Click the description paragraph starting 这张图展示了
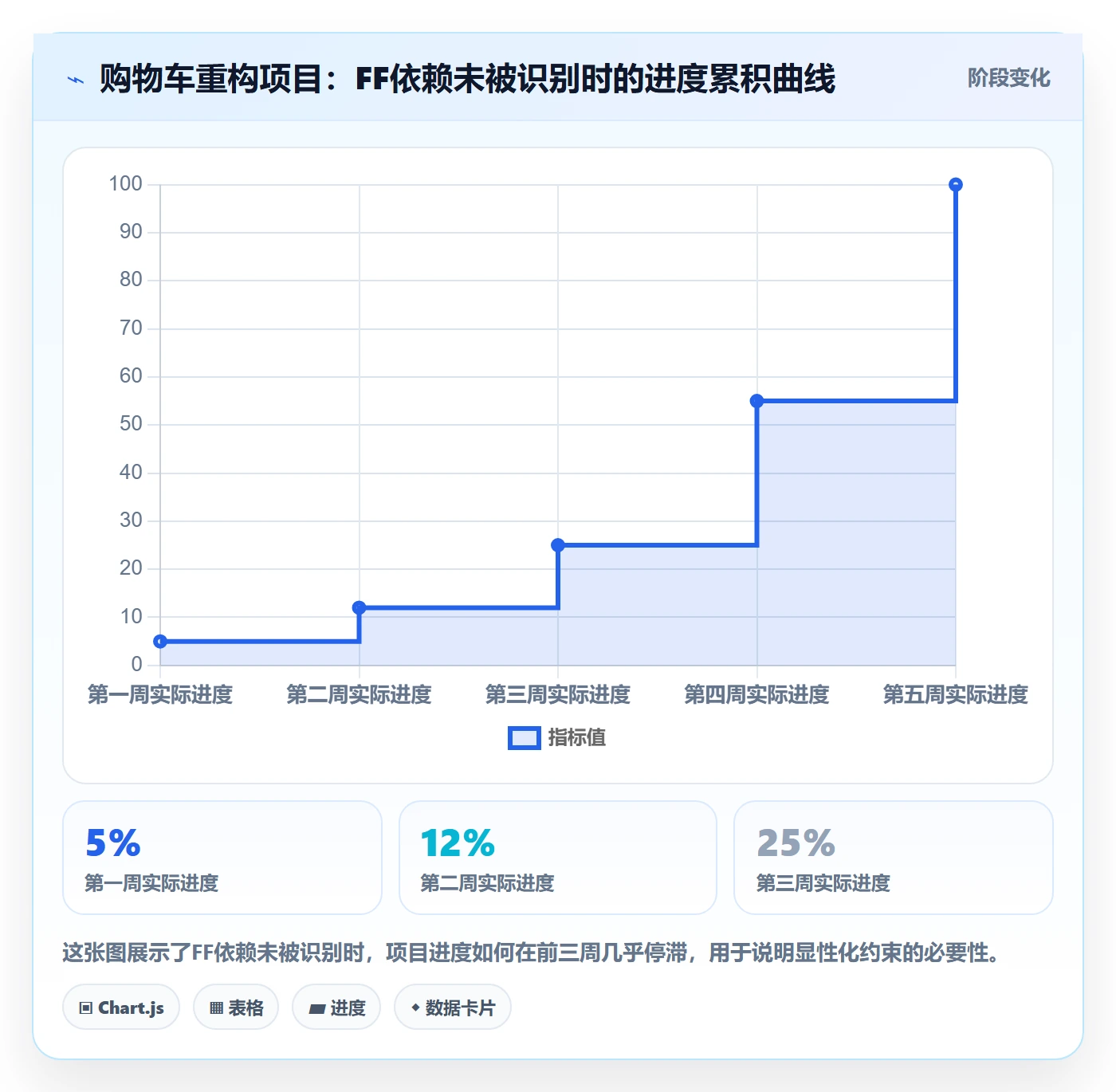The height and width of the screenshot is (1092, 1116). 532,953
